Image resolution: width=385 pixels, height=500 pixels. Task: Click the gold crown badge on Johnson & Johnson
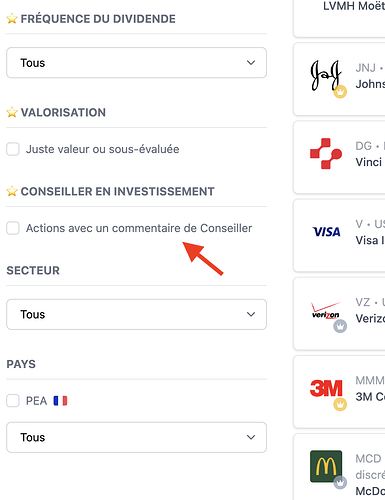click(340, 91)
